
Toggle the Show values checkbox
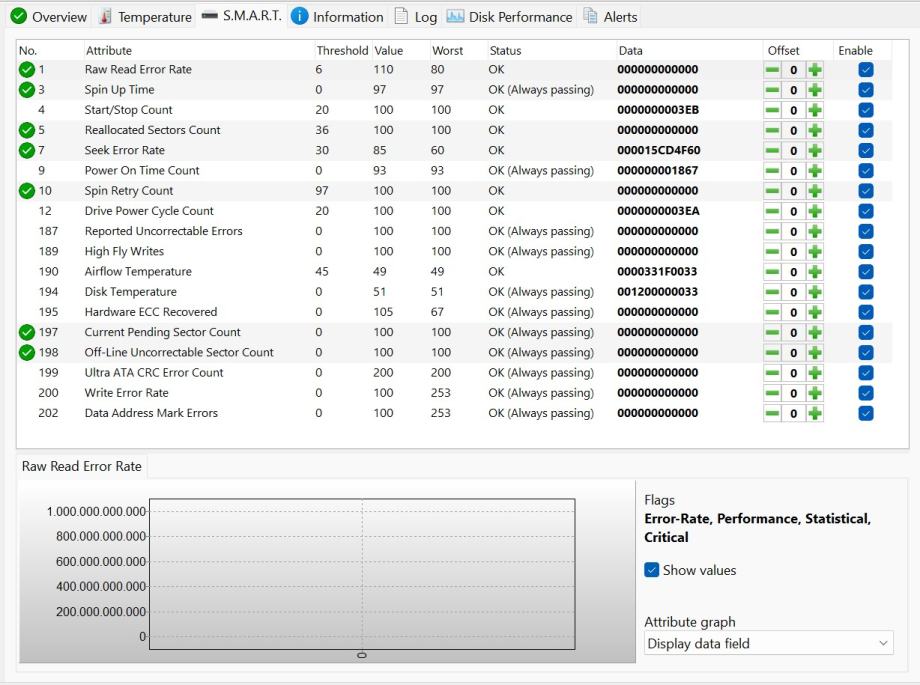tap(651, 570)
